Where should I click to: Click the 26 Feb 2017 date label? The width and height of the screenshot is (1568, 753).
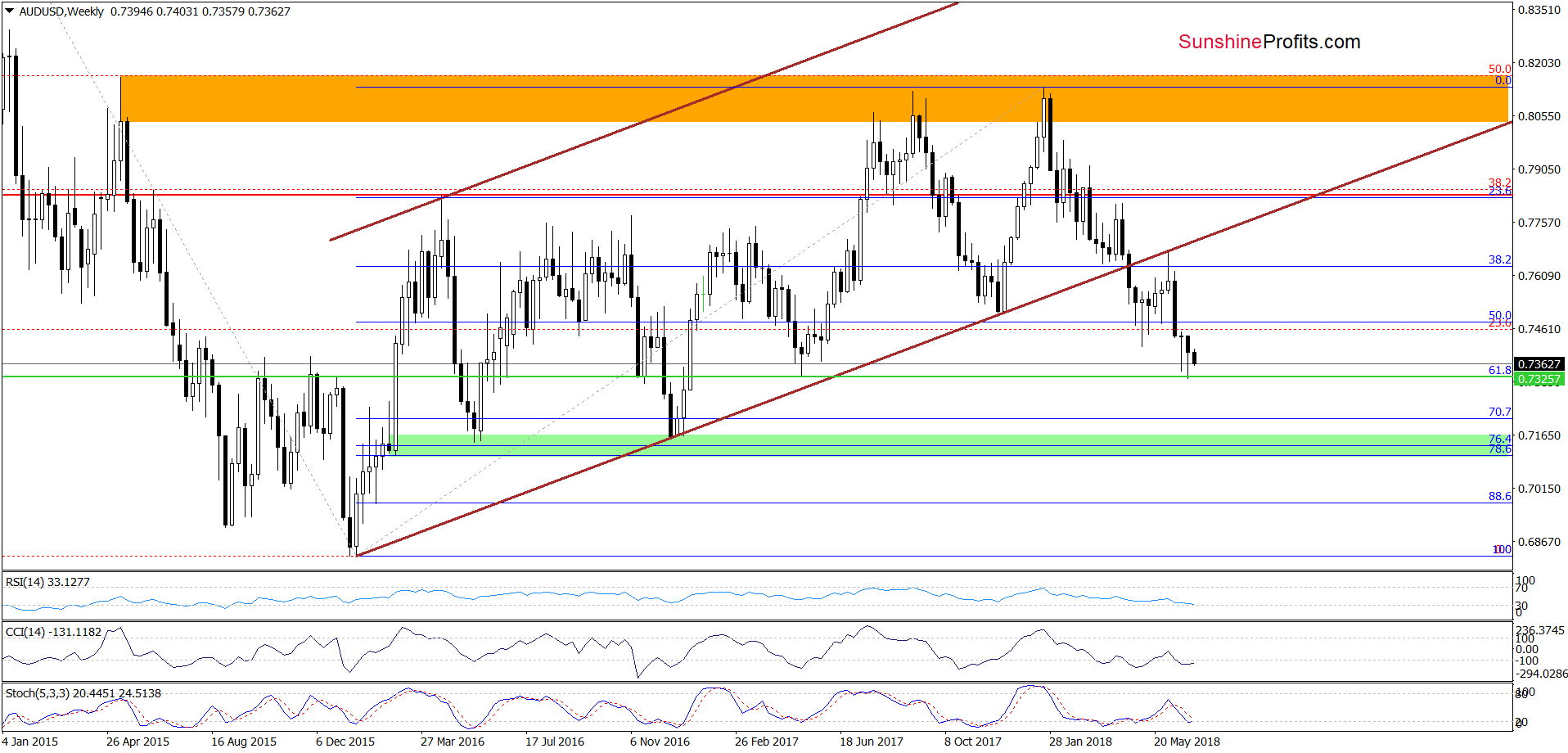click(x=767, y=742)
